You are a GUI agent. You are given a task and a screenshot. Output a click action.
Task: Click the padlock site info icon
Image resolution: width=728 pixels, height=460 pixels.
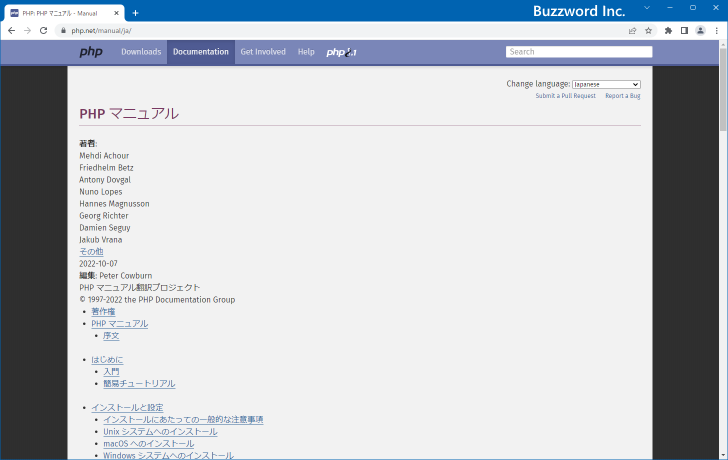[x=64, y=31]
